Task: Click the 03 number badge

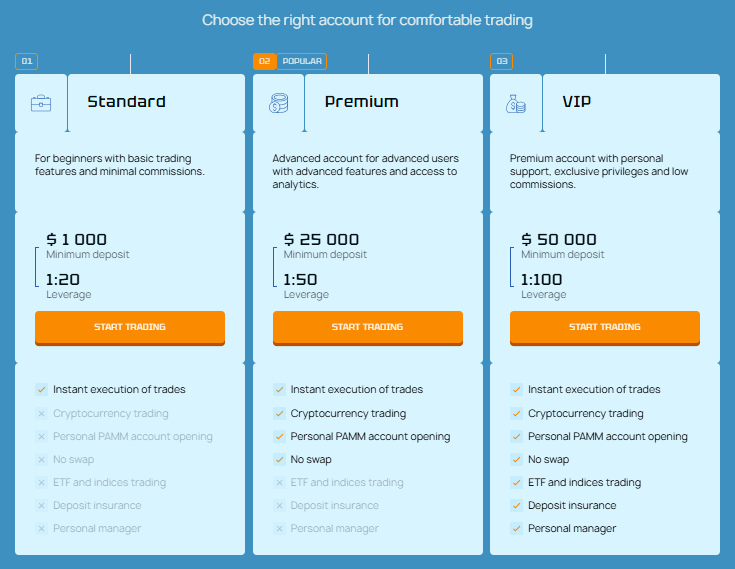Action: click(x=501, y=62)
